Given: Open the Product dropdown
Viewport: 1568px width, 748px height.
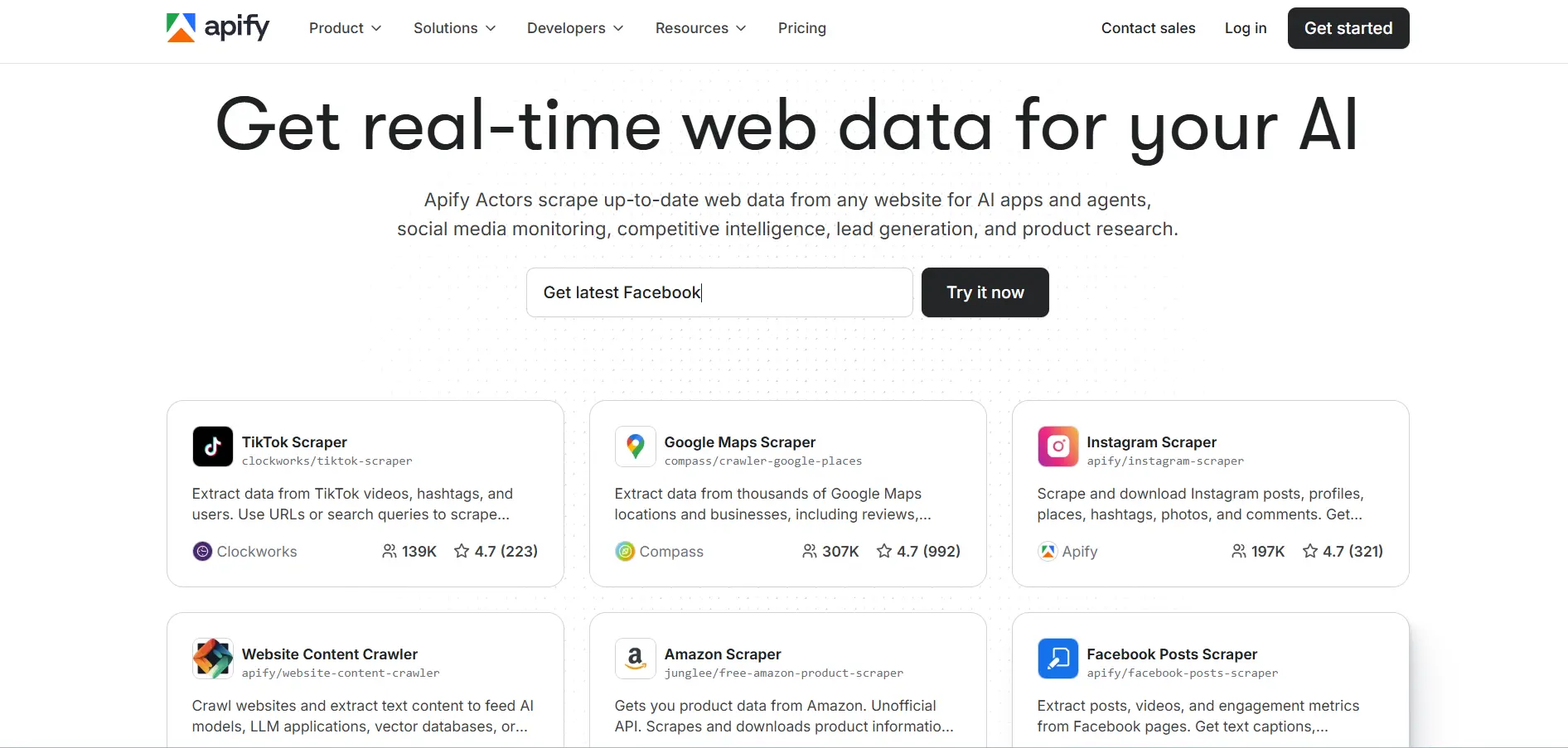Looking at the screenshot, I should pyautogui.click(x=344, y=27).
